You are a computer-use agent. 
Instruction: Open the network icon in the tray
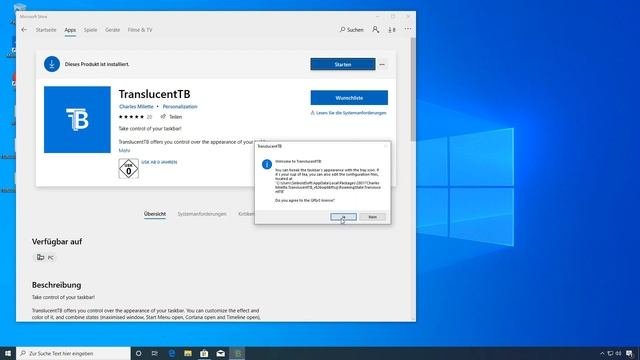(610, 353)
